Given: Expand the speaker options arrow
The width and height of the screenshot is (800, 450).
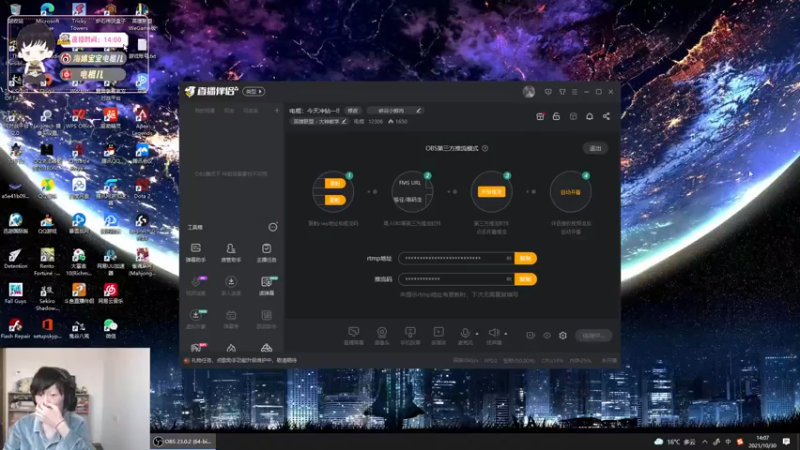Looking at the screenshot, I should tap(506, 334).
